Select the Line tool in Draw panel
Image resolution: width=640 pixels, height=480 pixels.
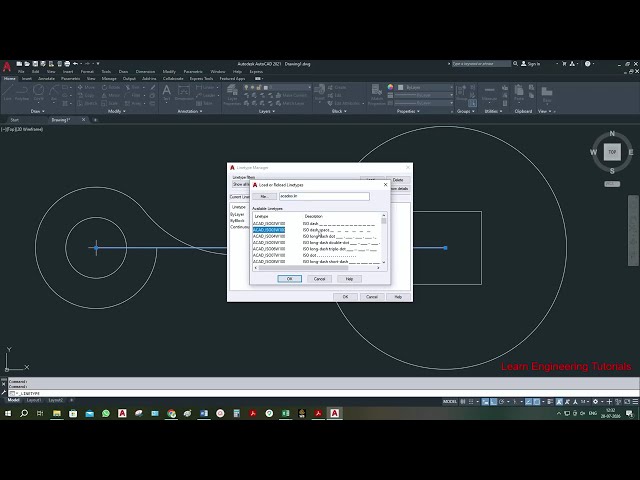click(x=7, y=93)
